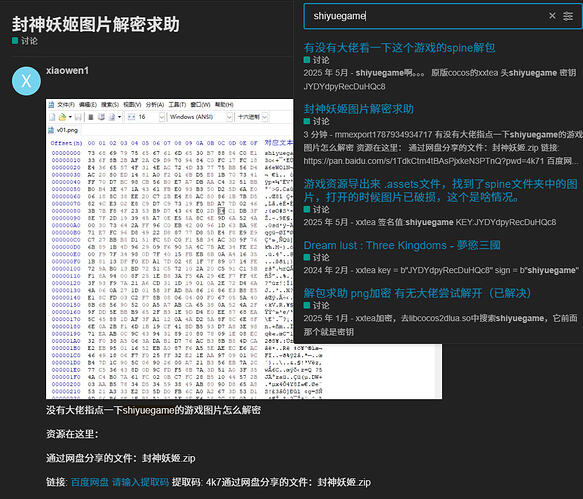
Task: Click xiaowen1's round avatar icon
Action: click(26, 81)
